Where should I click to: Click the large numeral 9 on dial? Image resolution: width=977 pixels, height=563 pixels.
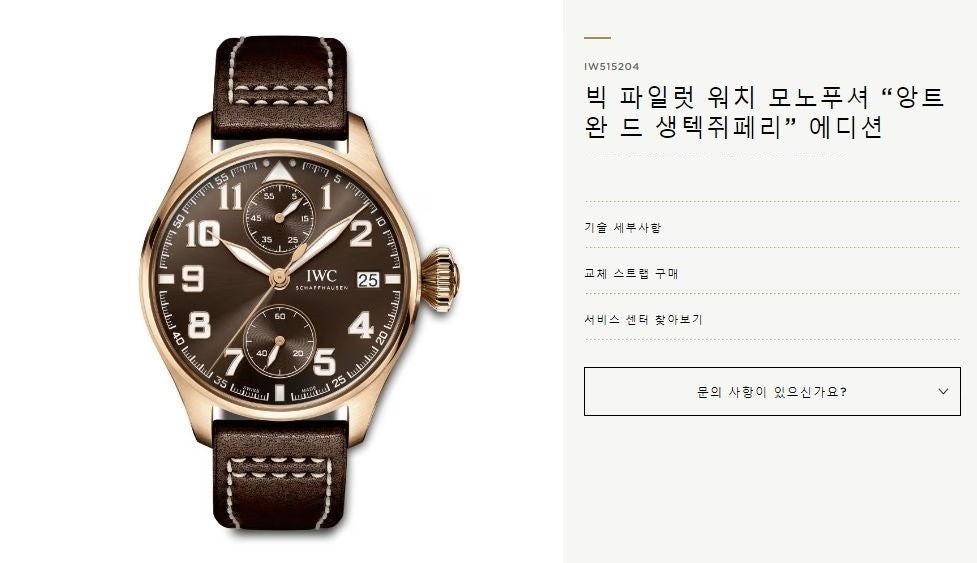coord(193,278)
